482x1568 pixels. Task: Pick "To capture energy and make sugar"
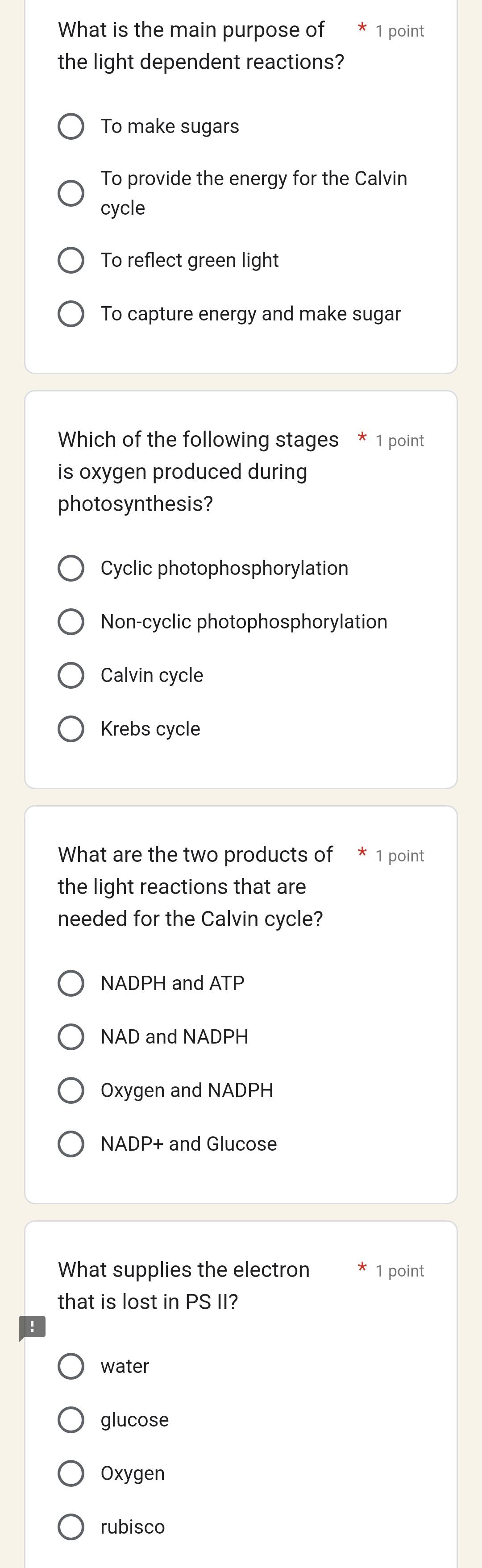click(x=71, y=314)
